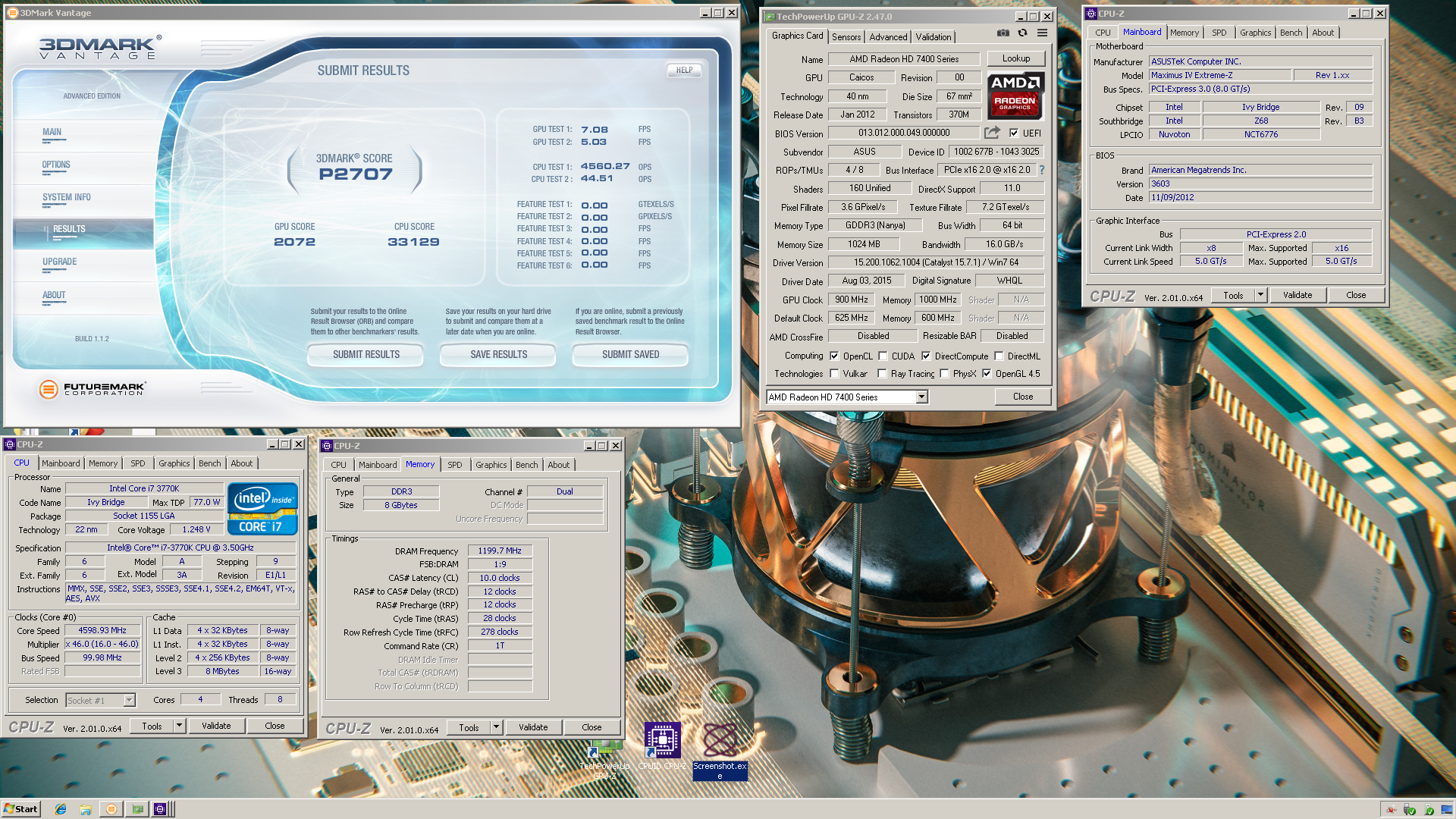Viewport: 1456px width, 819px height.
Task: Open the GPU-Z hamburger menu
Action: pyautogui.click(x=1042, y=33)
